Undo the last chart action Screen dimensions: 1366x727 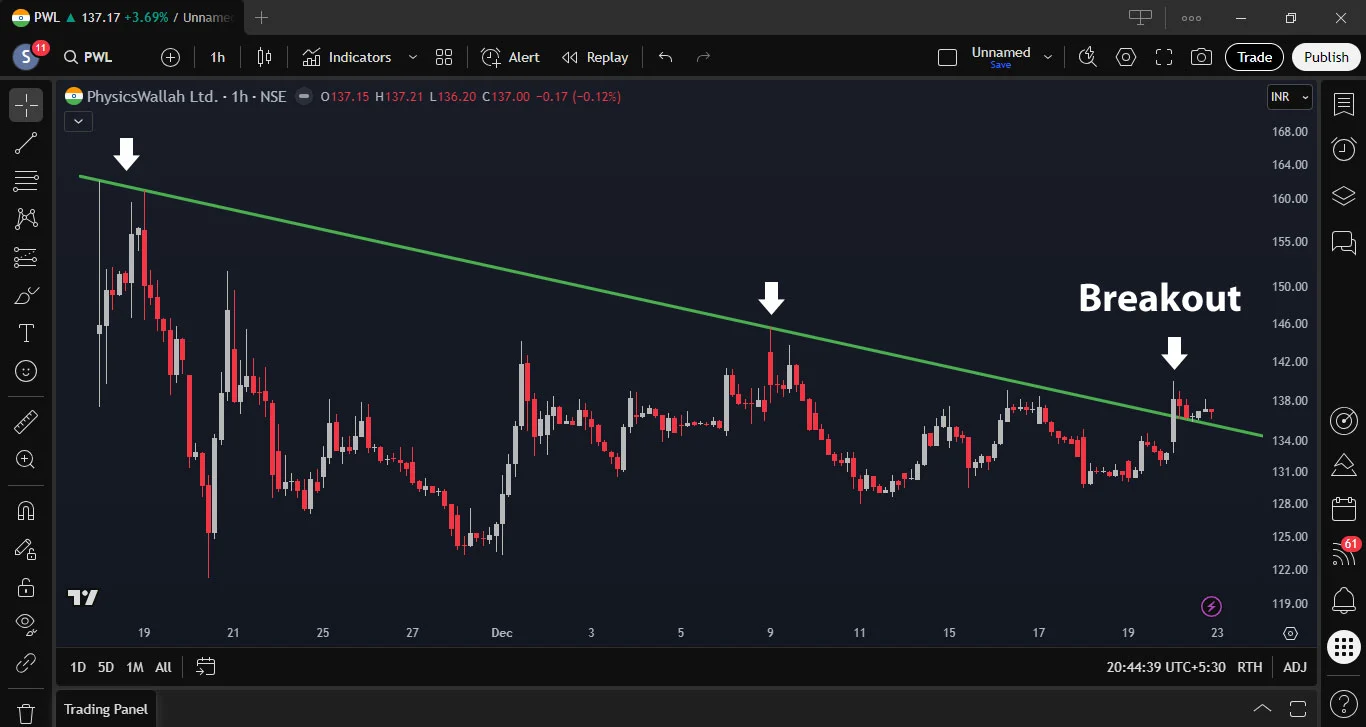click(x=665, y=57)
